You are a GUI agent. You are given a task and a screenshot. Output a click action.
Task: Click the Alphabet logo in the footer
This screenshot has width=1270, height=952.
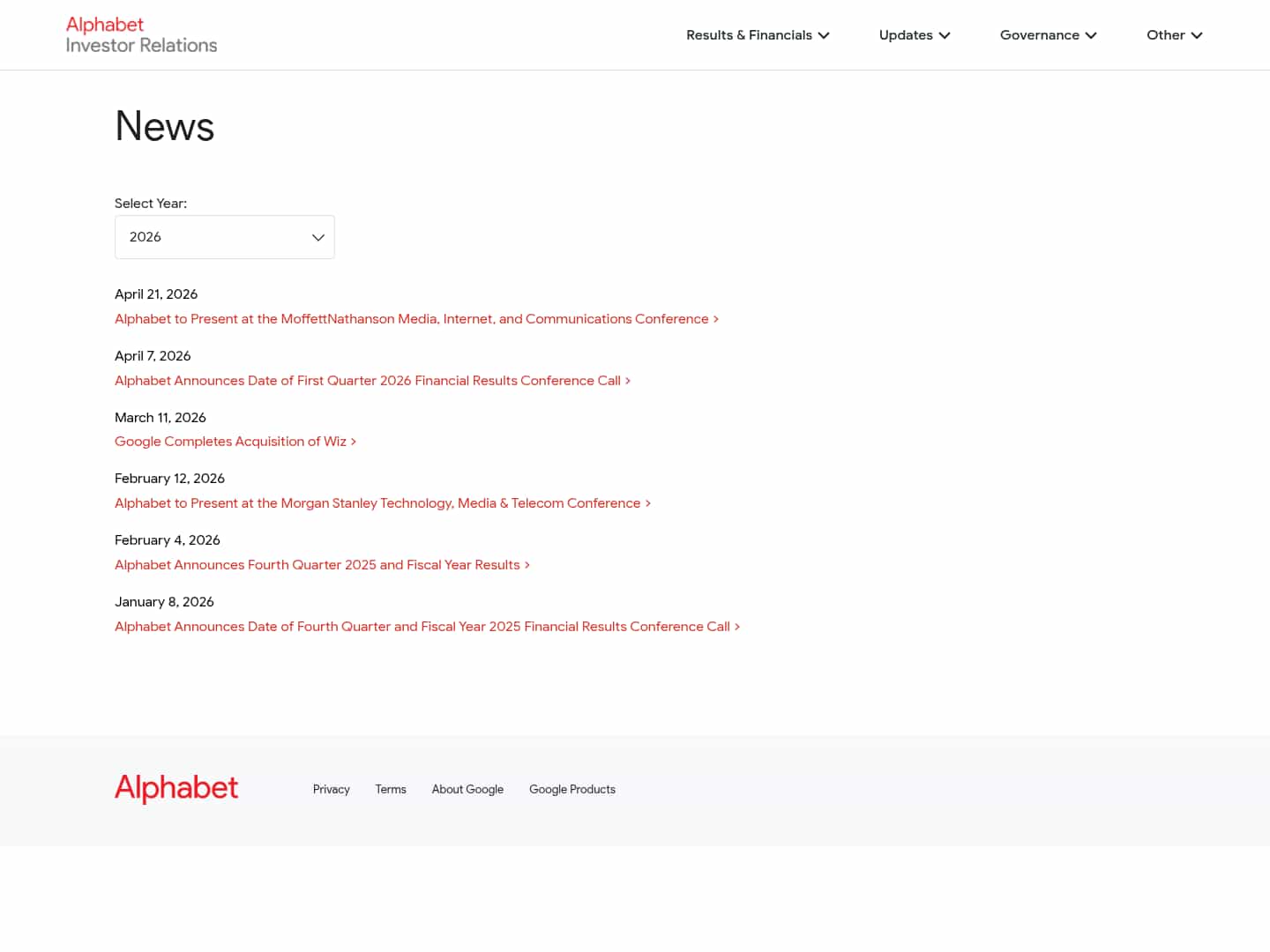pyautogui.click(x=176, y=788)
